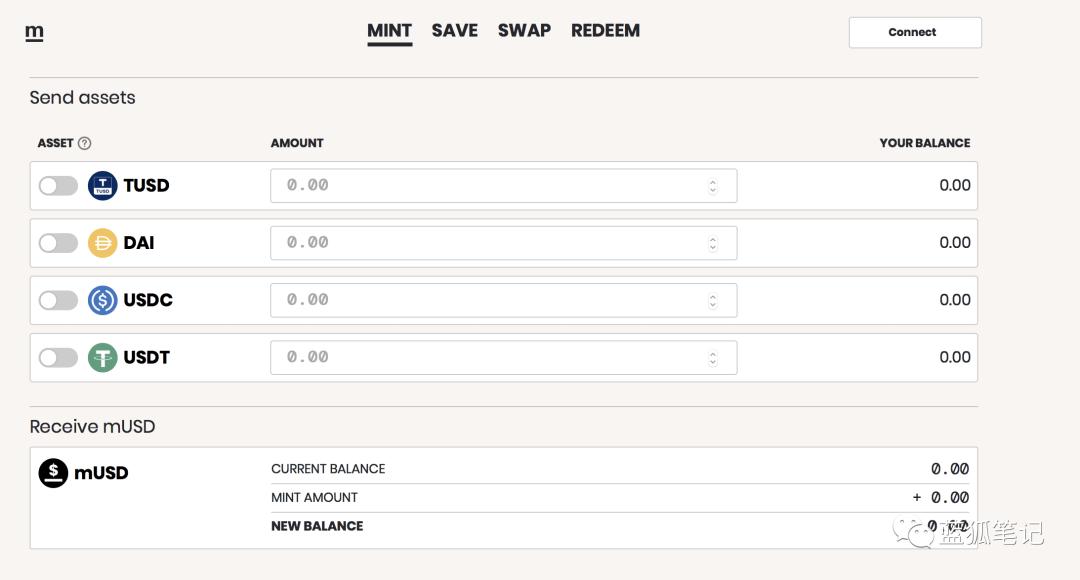Click the USDT Tether coin icon
1080x580 pixels.
pyautogui.click(x=103, y=358)
